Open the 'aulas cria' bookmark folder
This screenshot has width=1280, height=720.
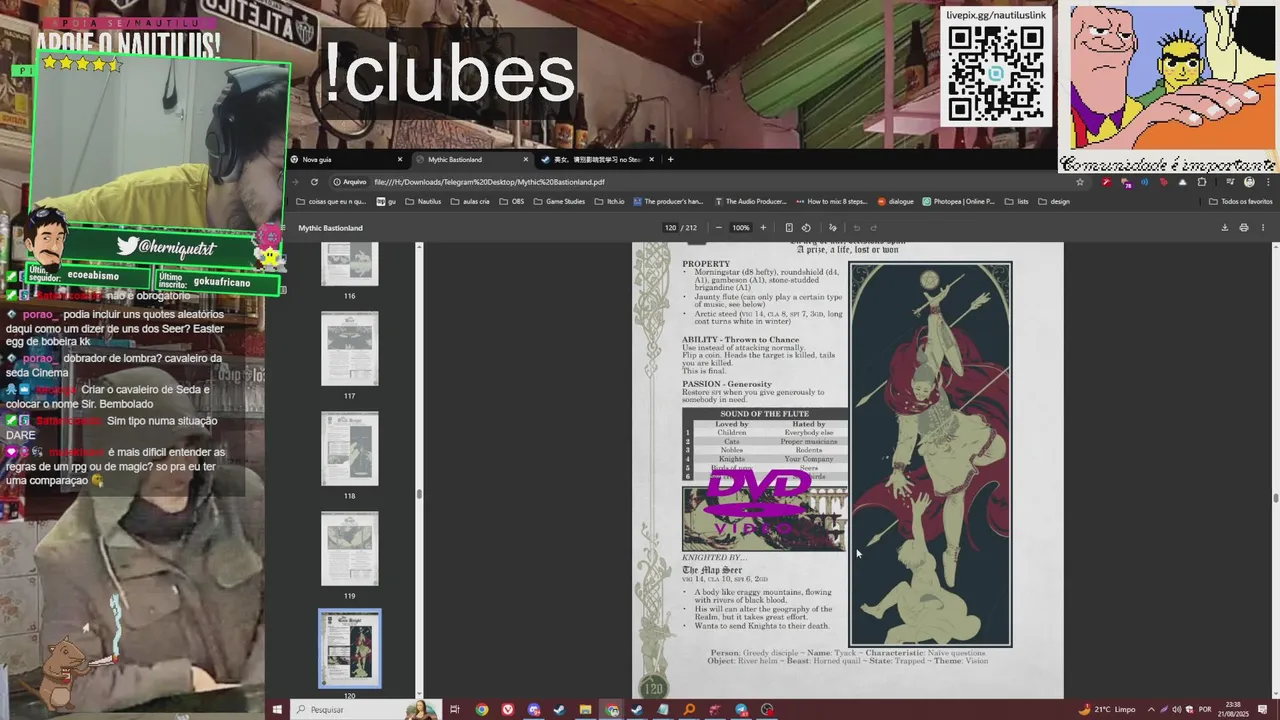[470, 201]
